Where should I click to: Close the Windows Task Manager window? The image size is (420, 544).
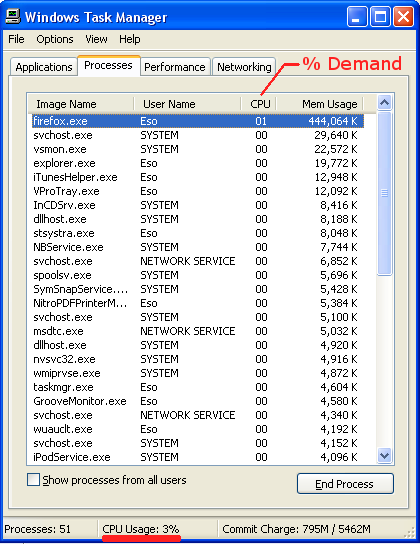(403, 17)
